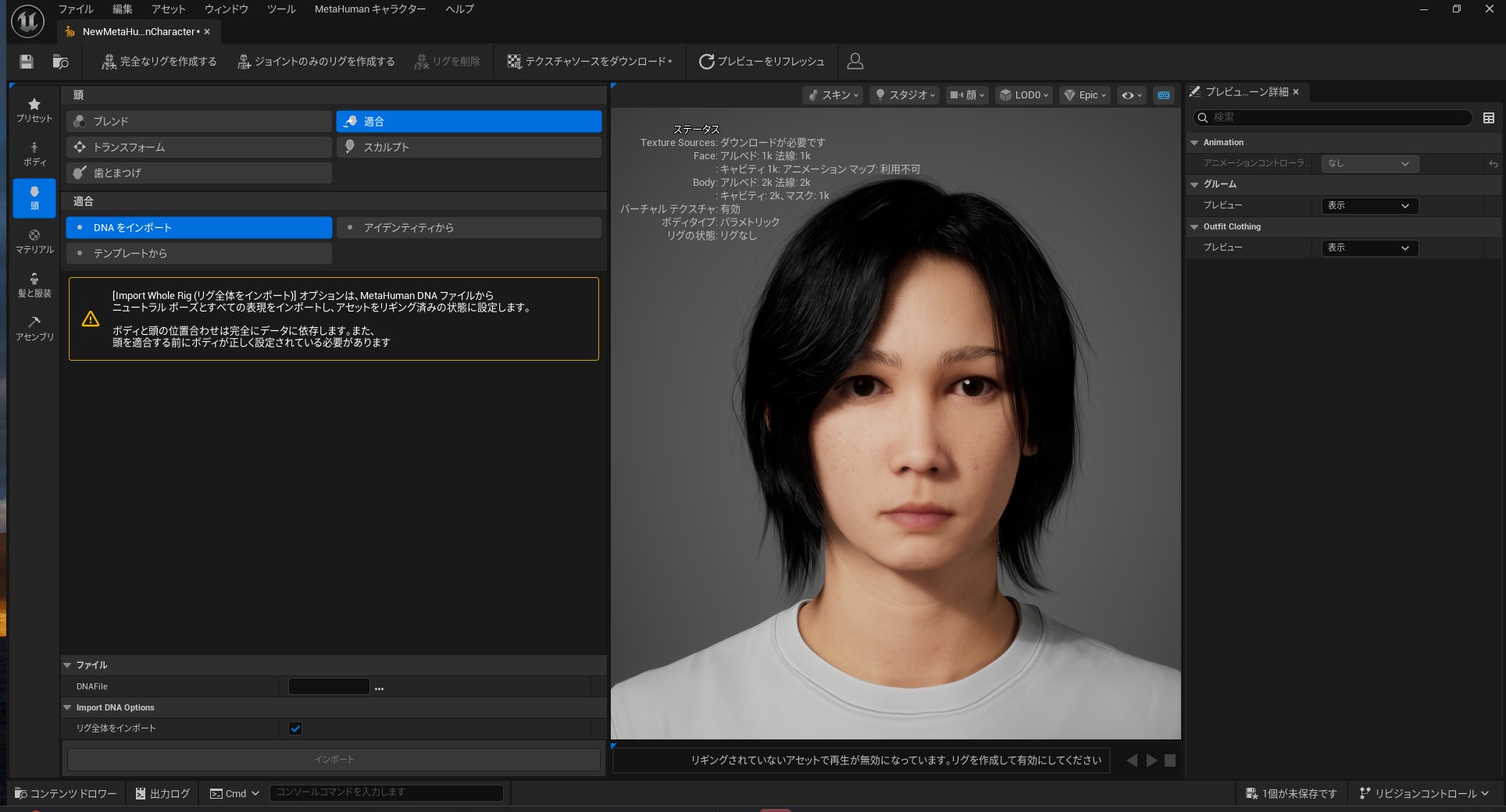Open the MetaHuman キャラクター menu
Viewport: 1506px width, 812px height.
(369, 9)
